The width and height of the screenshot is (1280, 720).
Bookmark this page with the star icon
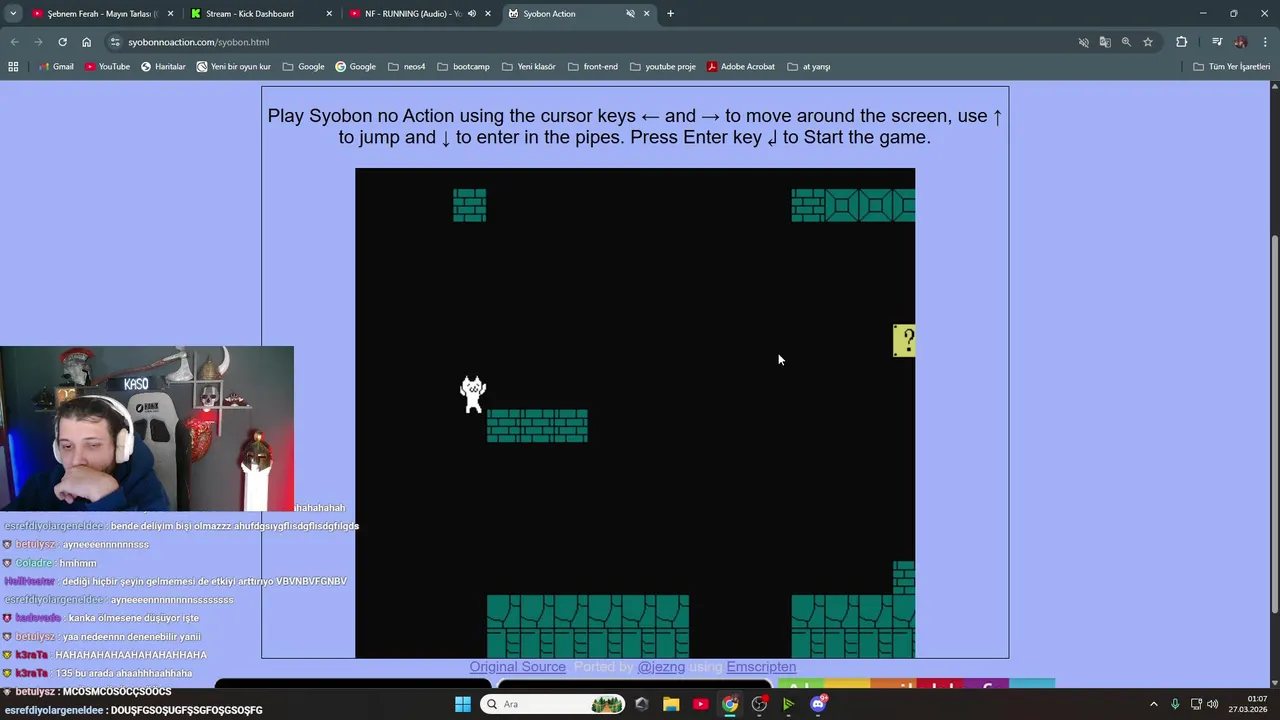pyautogui.click(x=1148, y=42)
